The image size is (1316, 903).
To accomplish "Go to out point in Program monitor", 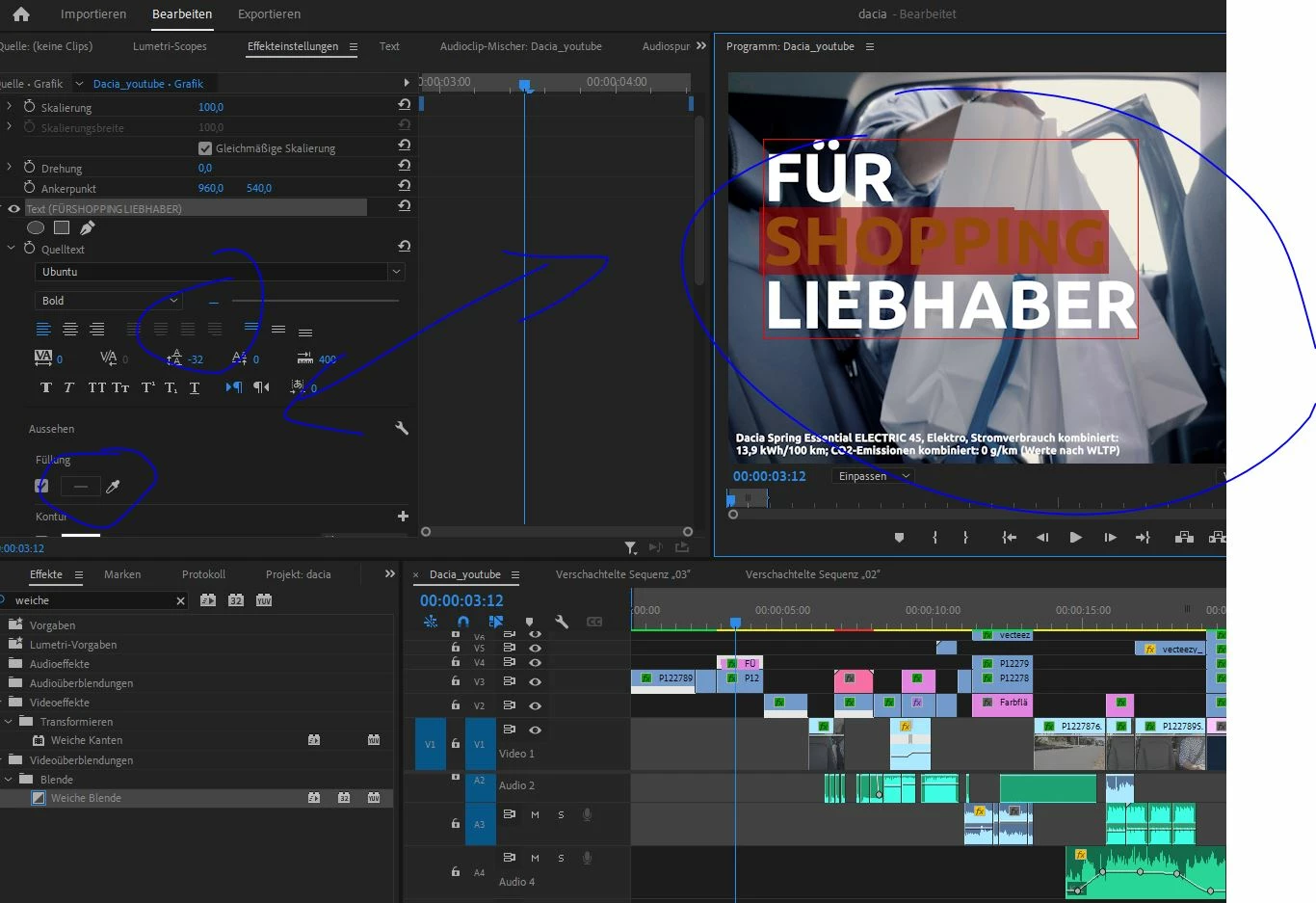I will pos(1143,538).
